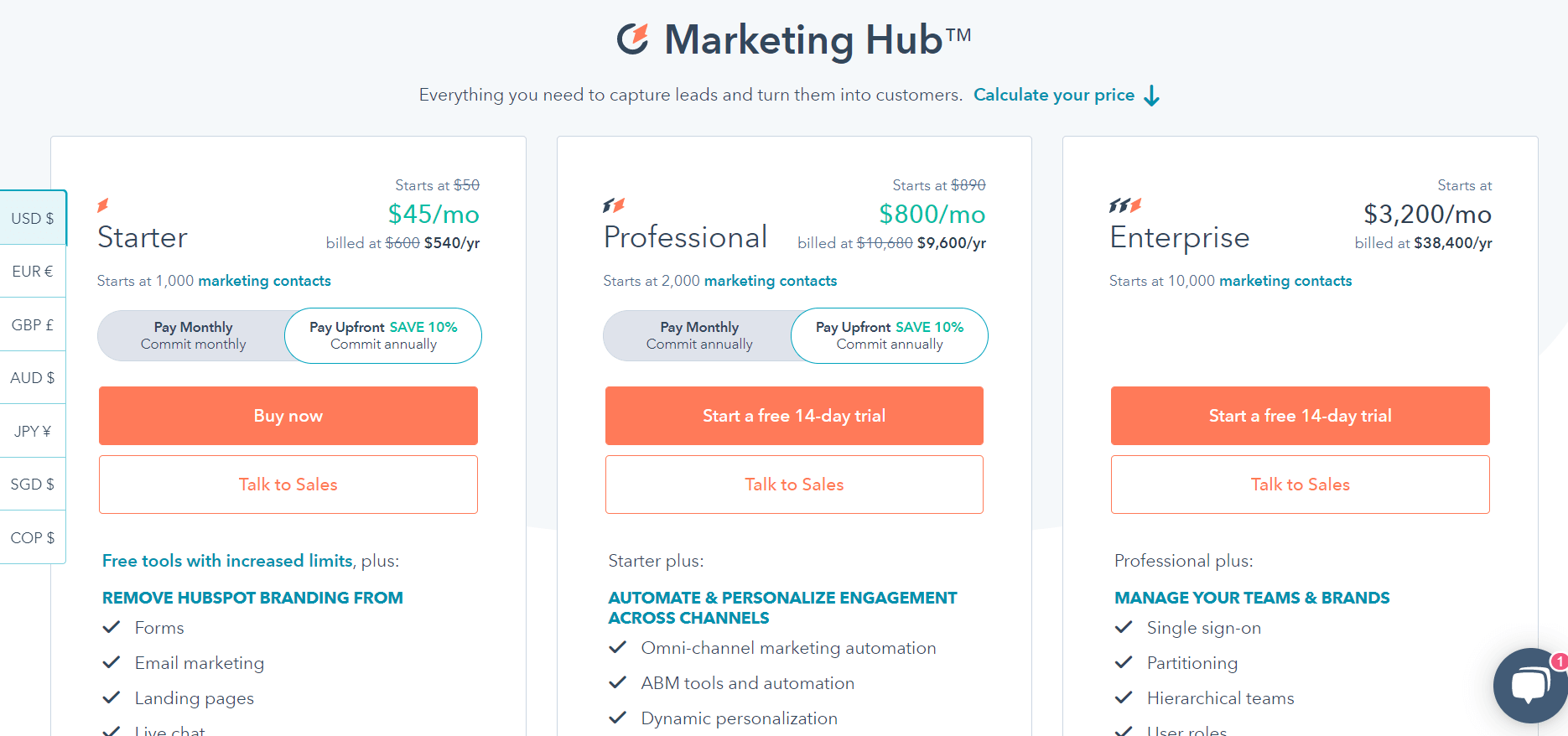Screen dimensions: 1568x736
Task: Click the checkmark beside Omni-channel marketing automation
Action: [618, 647]
